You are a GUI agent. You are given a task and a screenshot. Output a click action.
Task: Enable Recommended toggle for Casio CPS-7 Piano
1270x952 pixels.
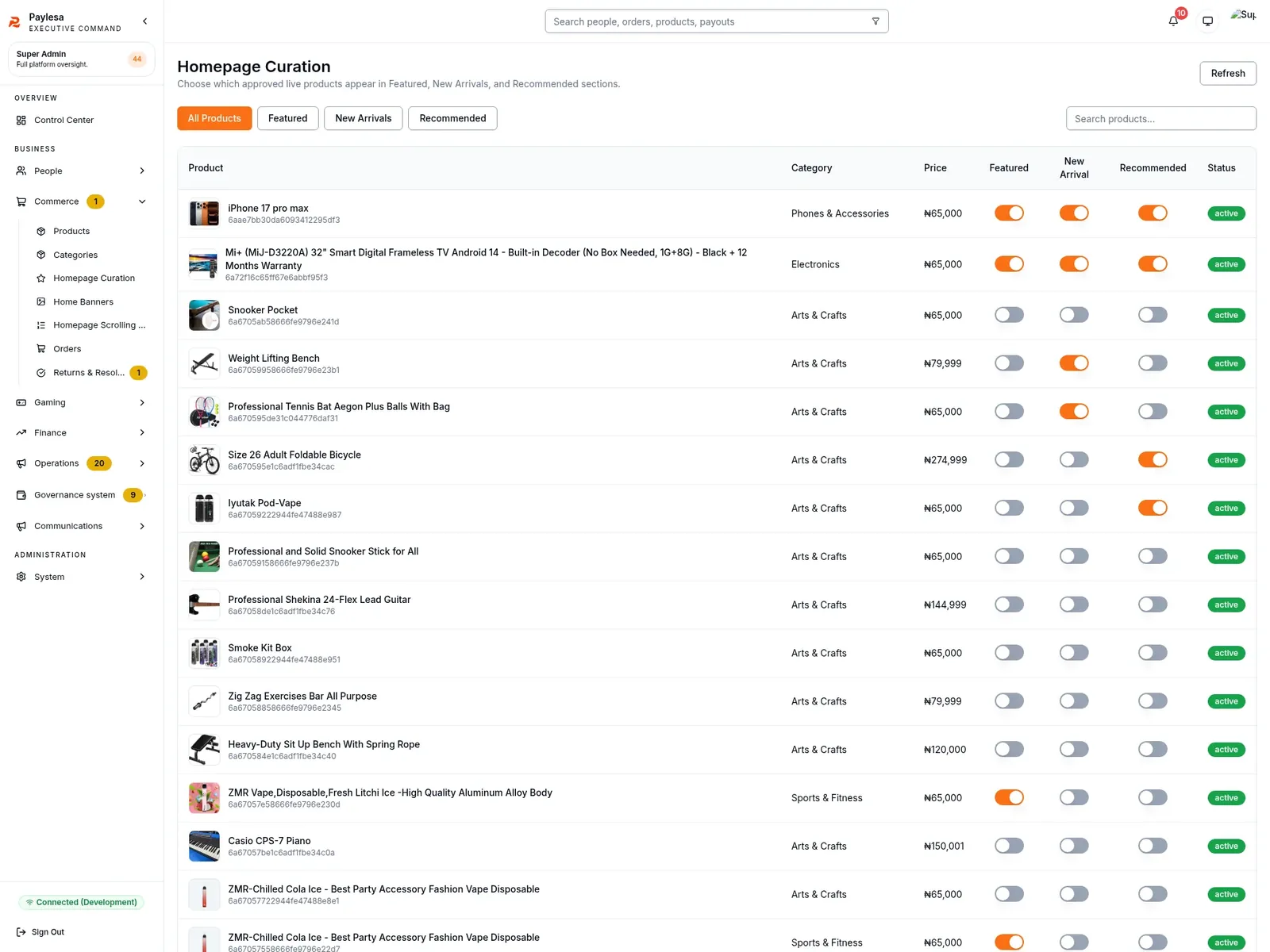(x=1153, y=846)
